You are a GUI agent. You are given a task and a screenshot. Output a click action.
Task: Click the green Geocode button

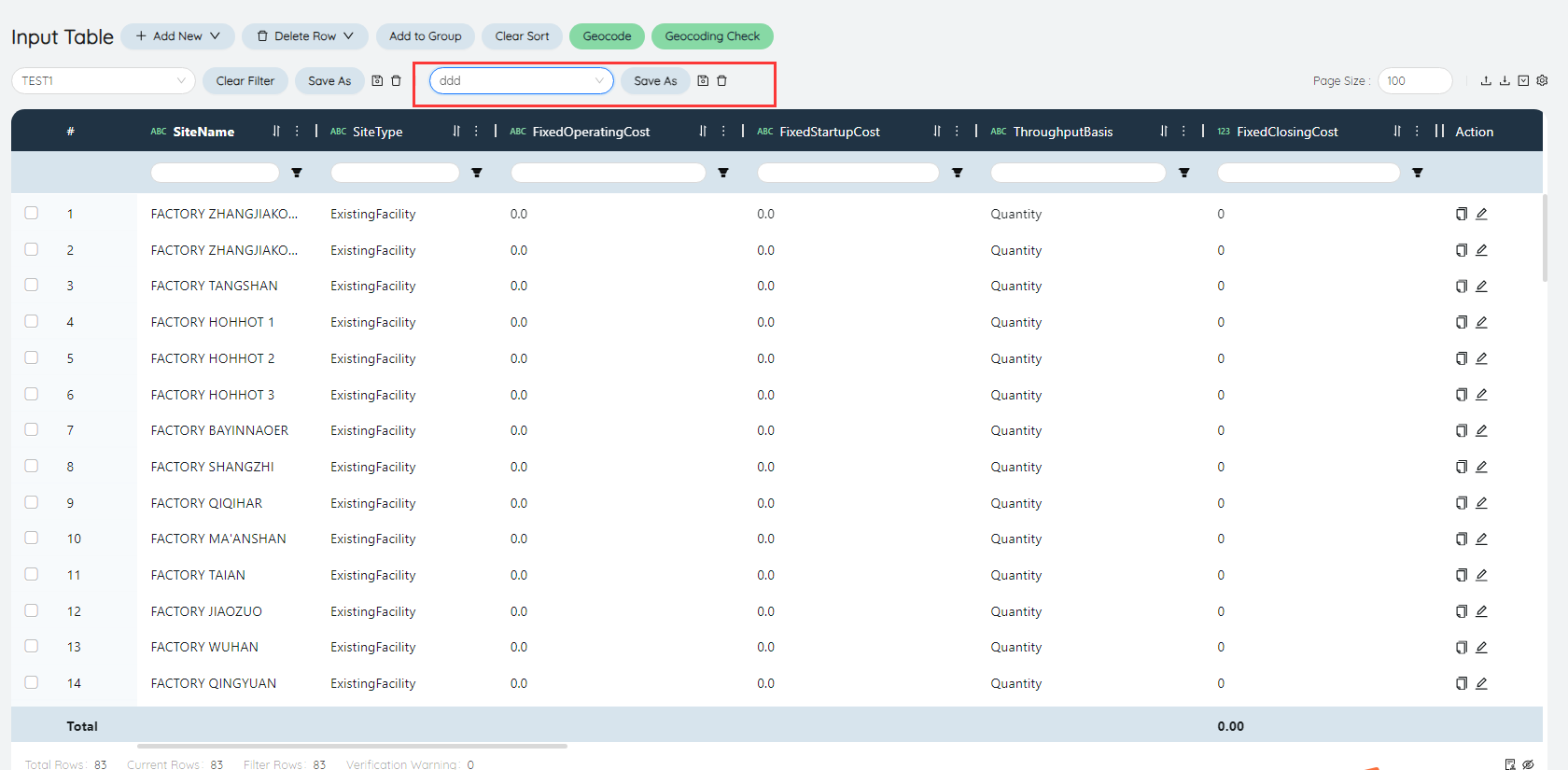click(607, 36)
